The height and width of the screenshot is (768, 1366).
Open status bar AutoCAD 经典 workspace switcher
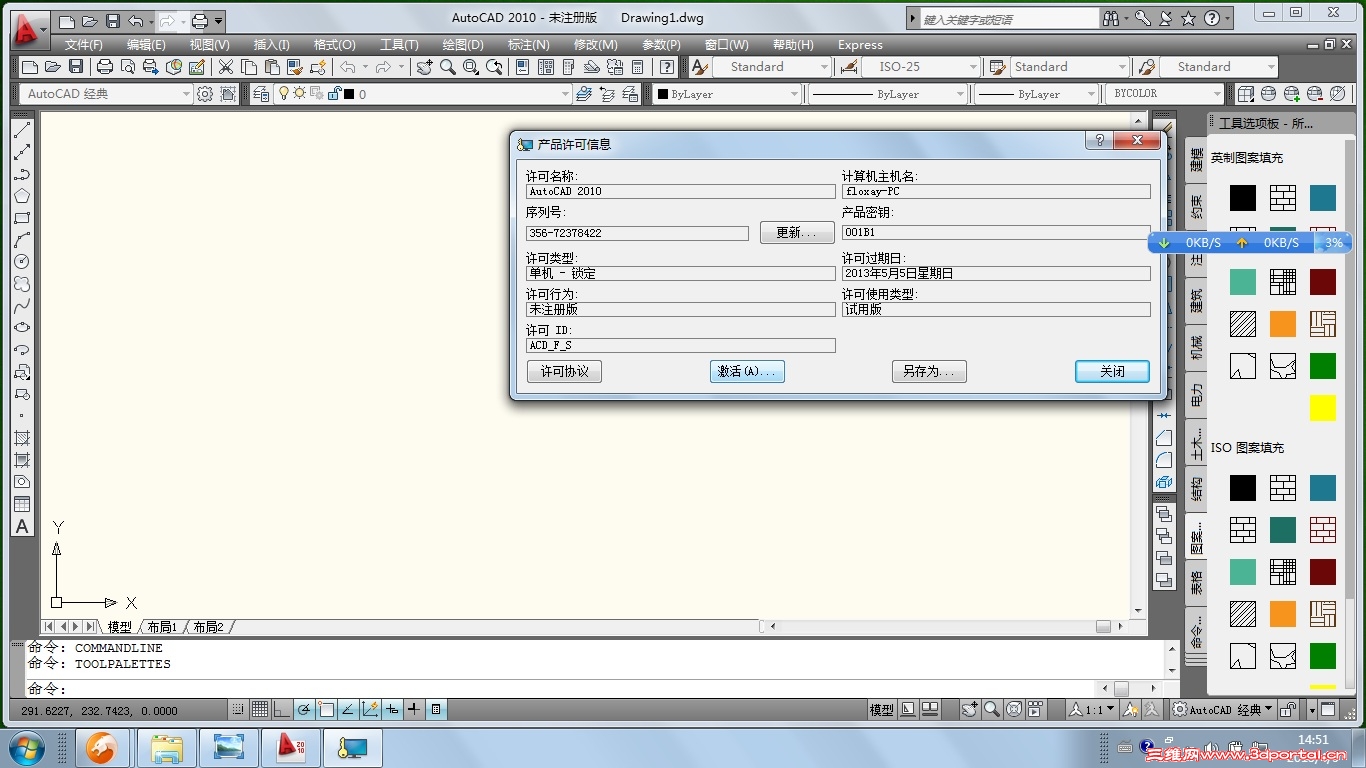pos(1222,710)
